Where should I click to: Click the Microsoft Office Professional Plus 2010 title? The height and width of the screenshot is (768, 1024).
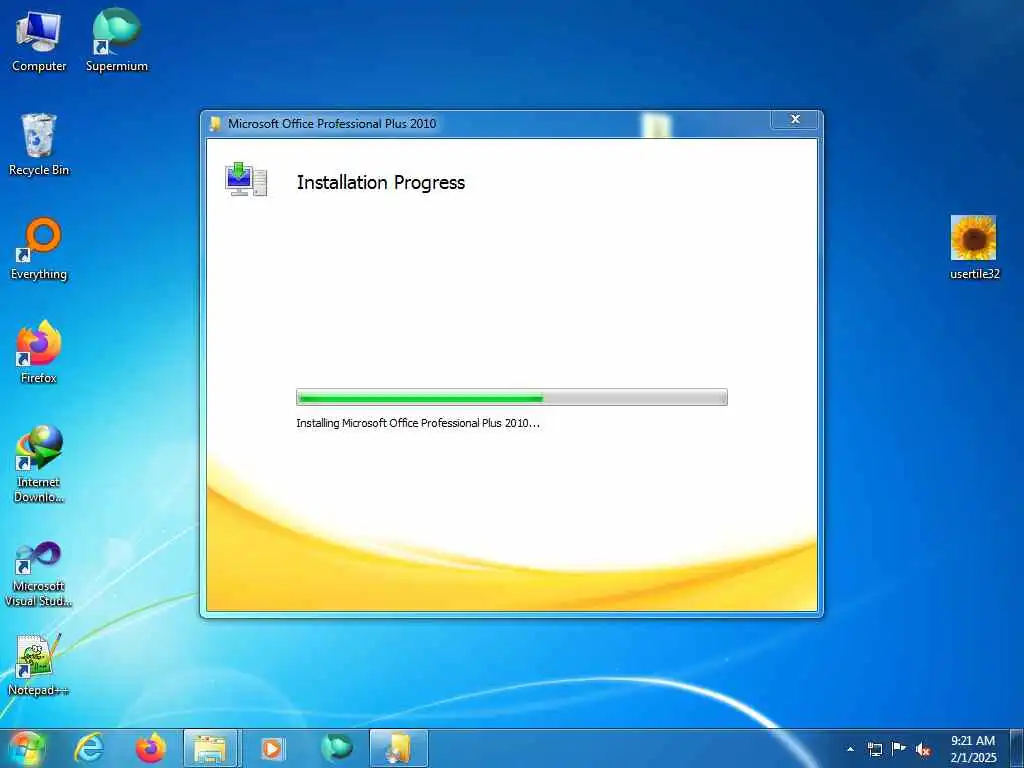pos(332,123)
